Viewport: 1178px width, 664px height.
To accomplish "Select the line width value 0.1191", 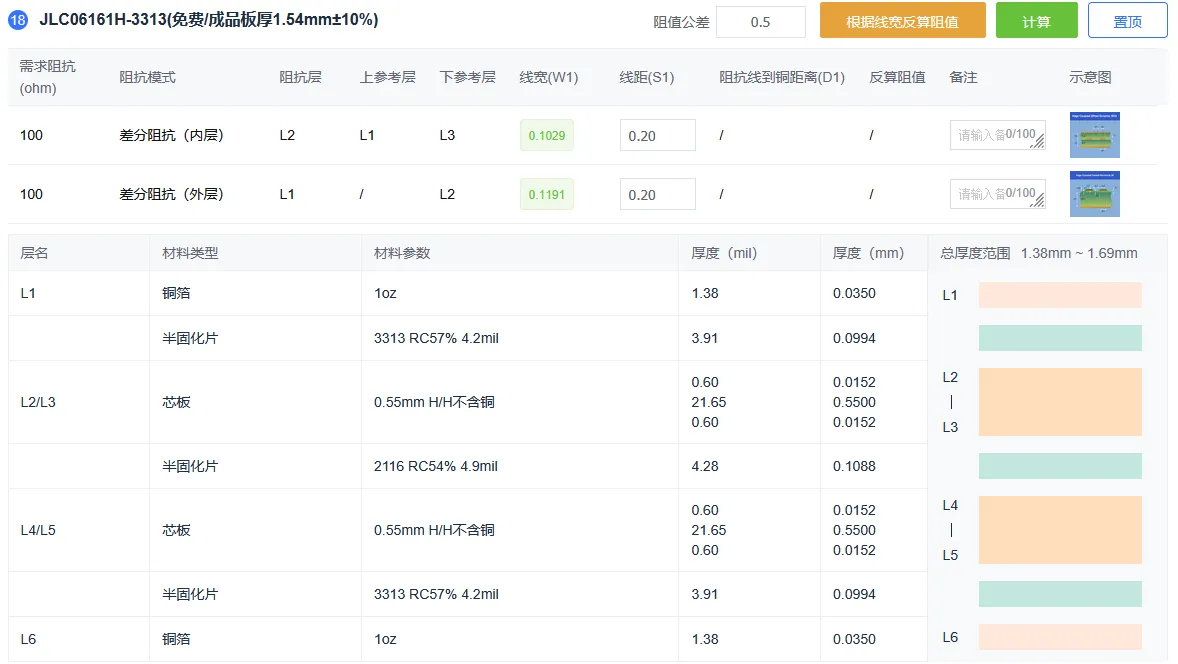I will pyautogui.click(x=546, y=195).
